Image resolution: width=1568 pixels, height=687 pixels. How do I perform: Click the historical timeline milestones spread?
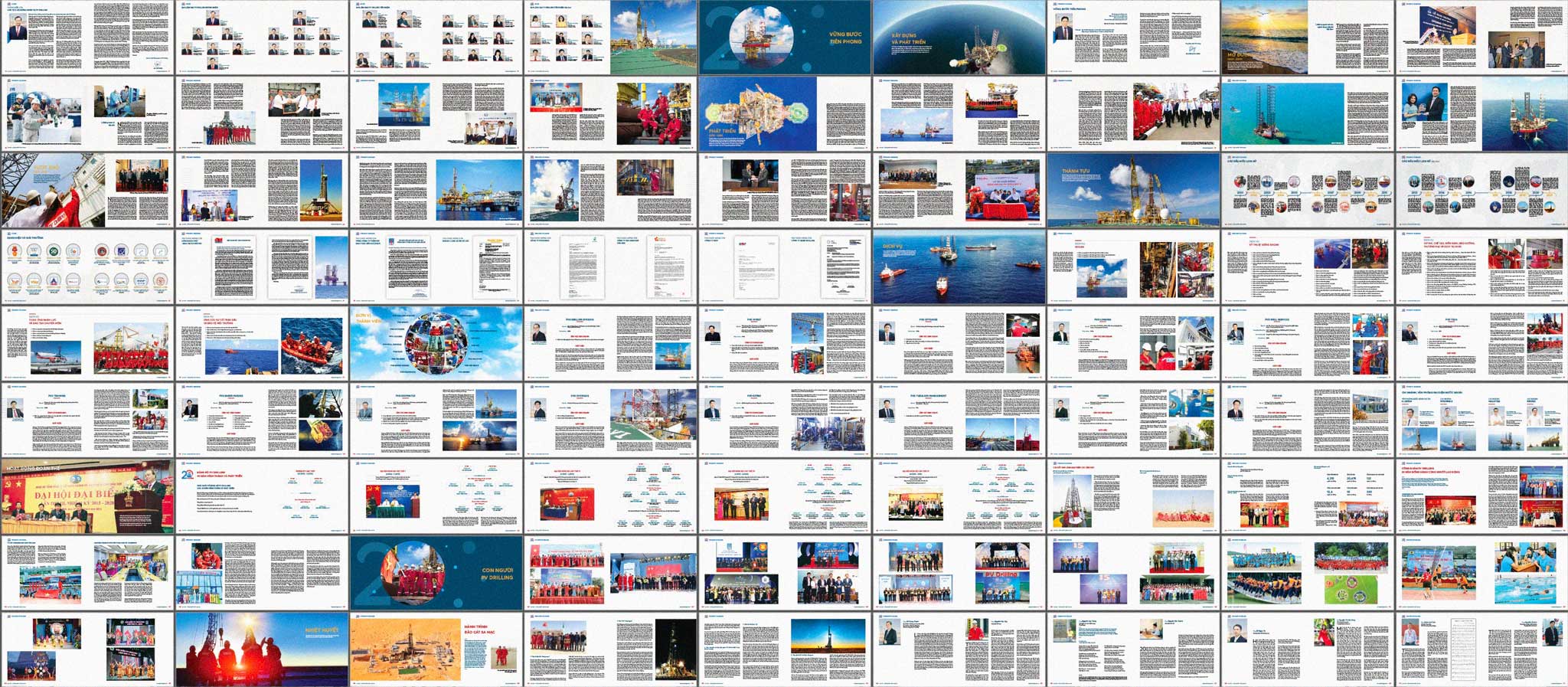(1308, 190)
